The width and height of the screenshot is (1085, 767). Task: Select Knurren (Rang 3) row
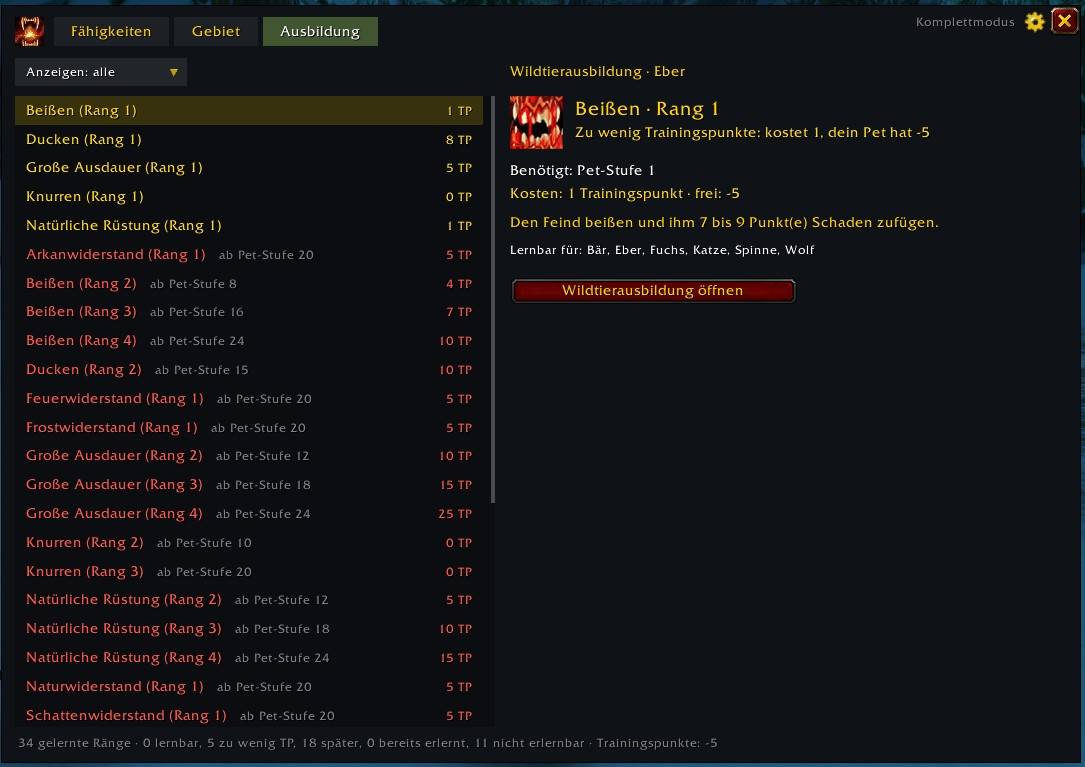click(x=249, y=572)
